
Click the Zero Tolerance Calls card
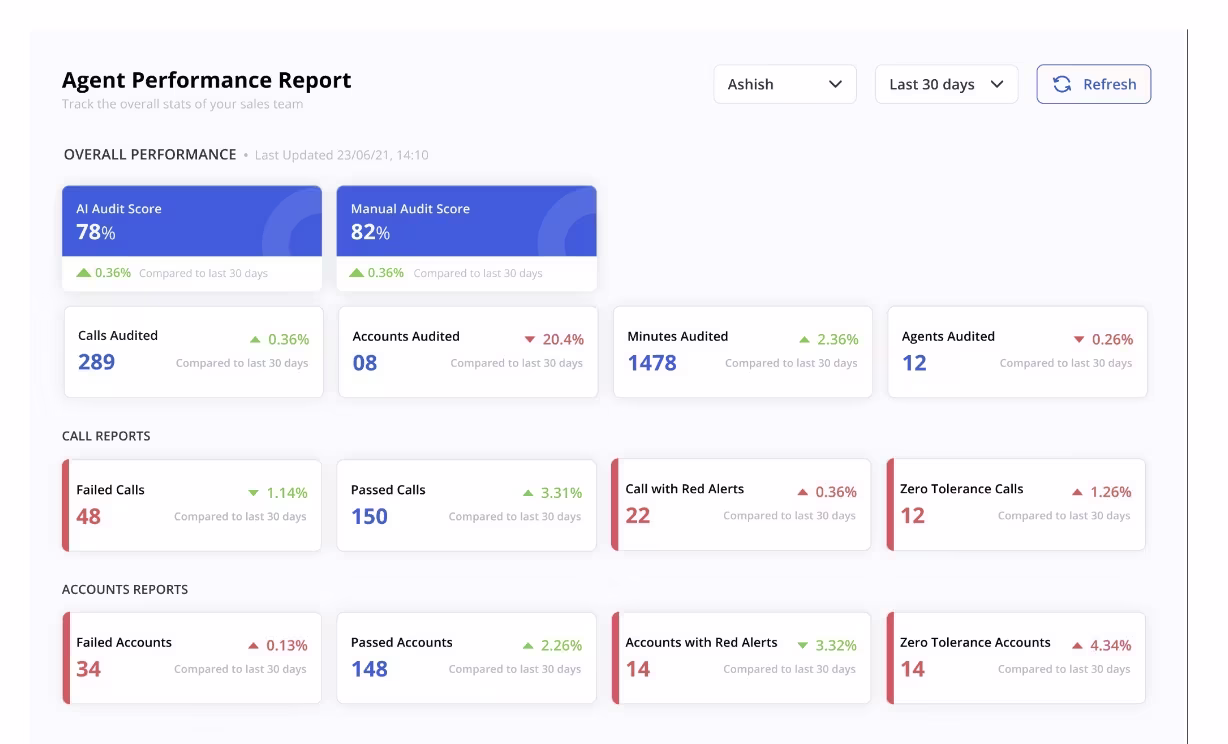pyautogui.click(x=1016, y=505)
